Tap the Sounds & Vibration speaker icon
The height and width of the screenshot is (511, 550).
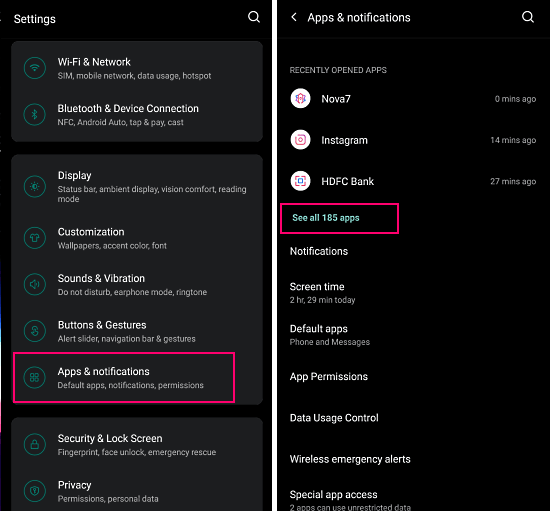pyautogui.click(x=34, y=284)
